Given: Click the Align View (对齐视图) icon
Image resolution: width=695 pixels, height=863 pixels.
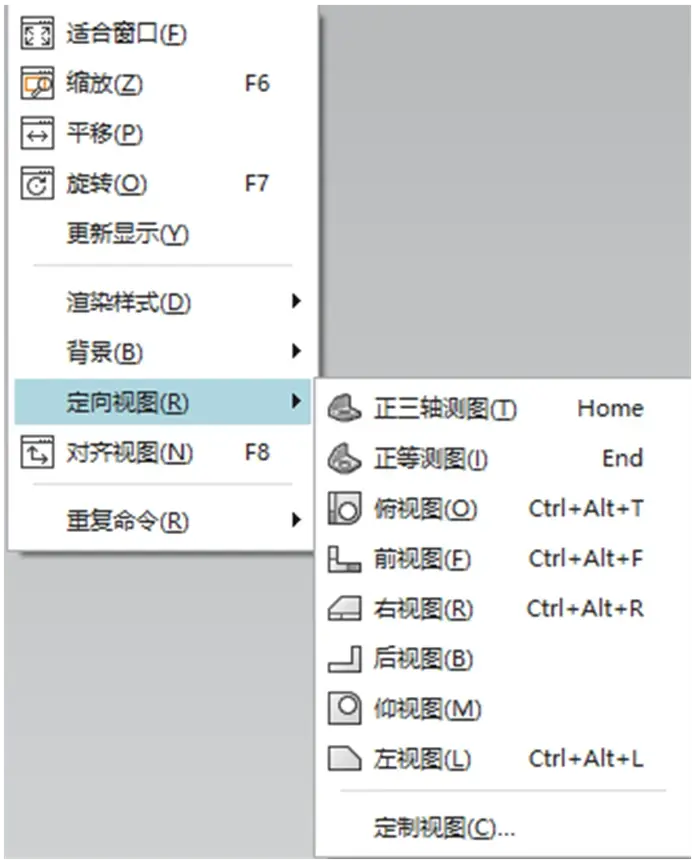Looking at the screenshot, I should point(37,452).
